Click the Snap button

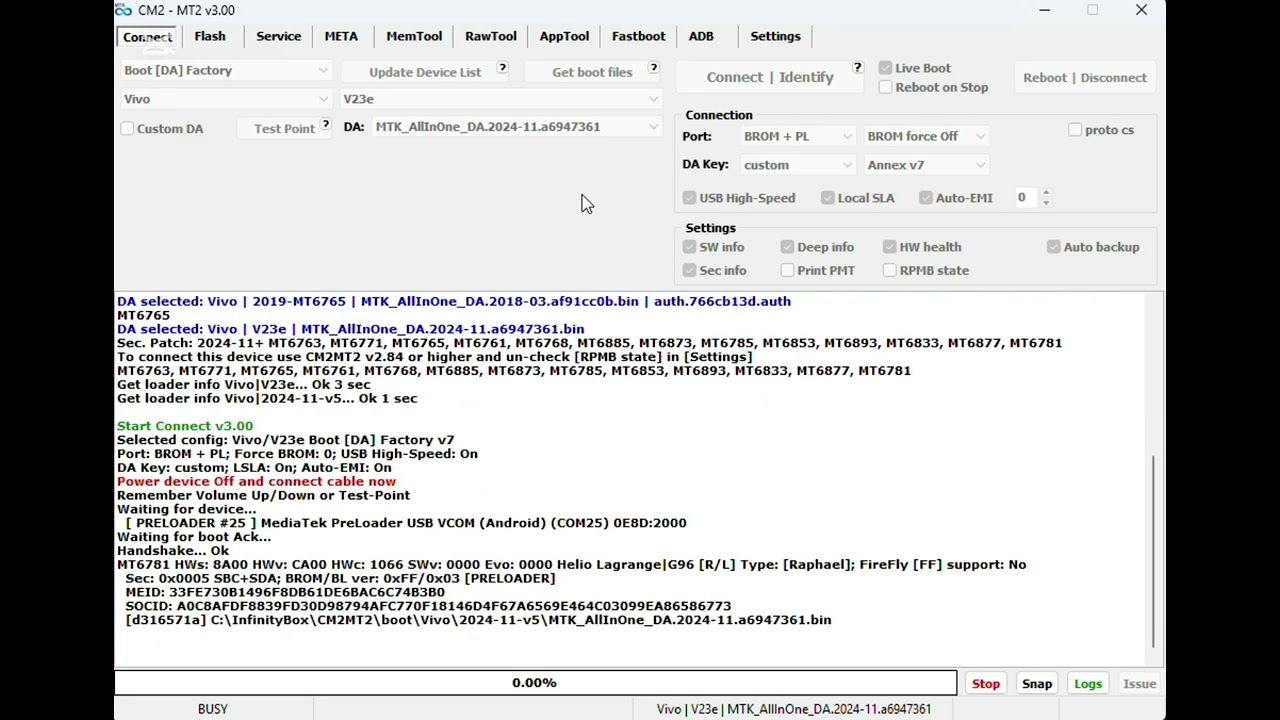(1037, 684)
